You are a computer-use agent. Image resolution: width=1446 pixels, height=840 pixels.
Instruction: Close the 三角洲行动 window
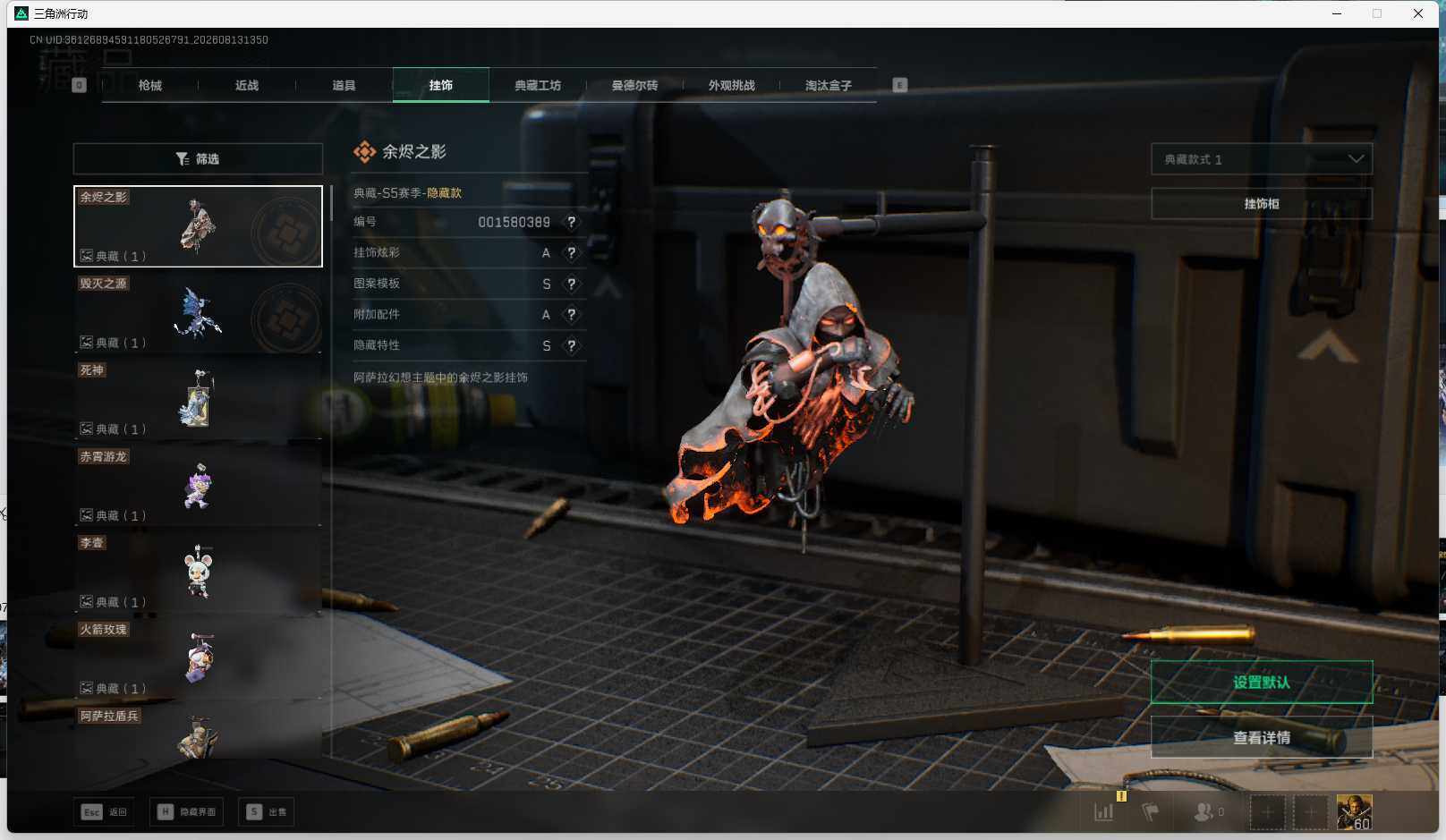tap(1418, 13)
